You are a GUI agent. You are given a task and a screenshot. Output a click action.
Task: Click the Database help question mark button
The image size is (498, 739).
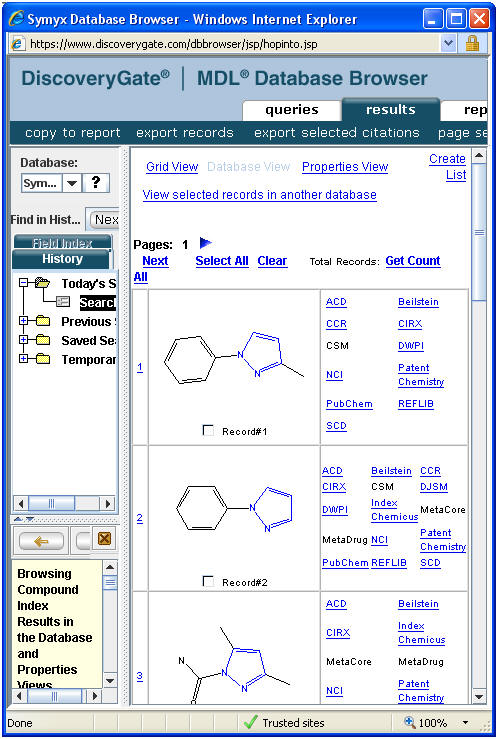click(96, 183)
